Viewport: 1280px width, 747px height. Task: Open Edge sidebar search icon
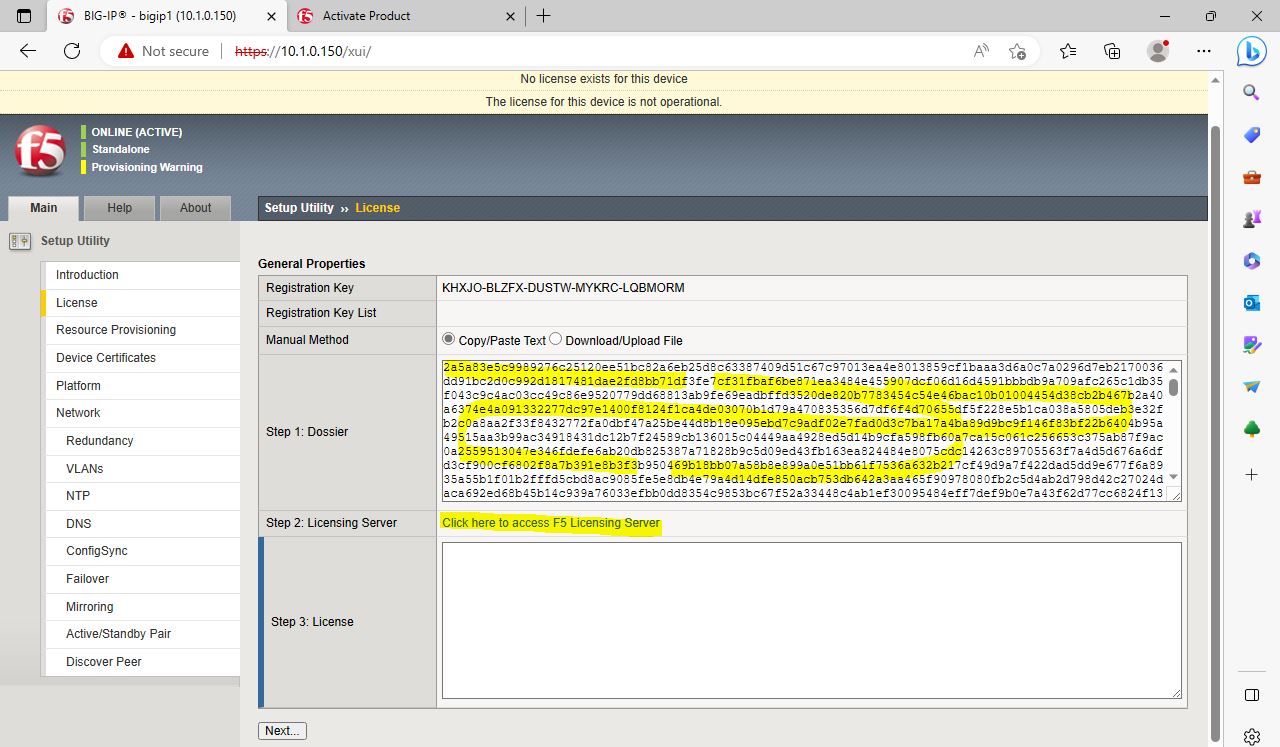(1251, 93)
